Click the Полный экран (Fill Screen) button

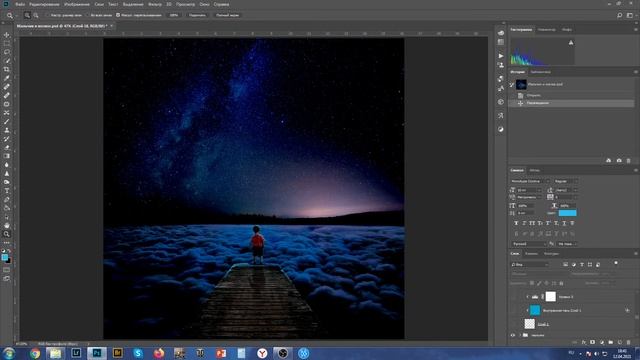[x=227, y=15]
